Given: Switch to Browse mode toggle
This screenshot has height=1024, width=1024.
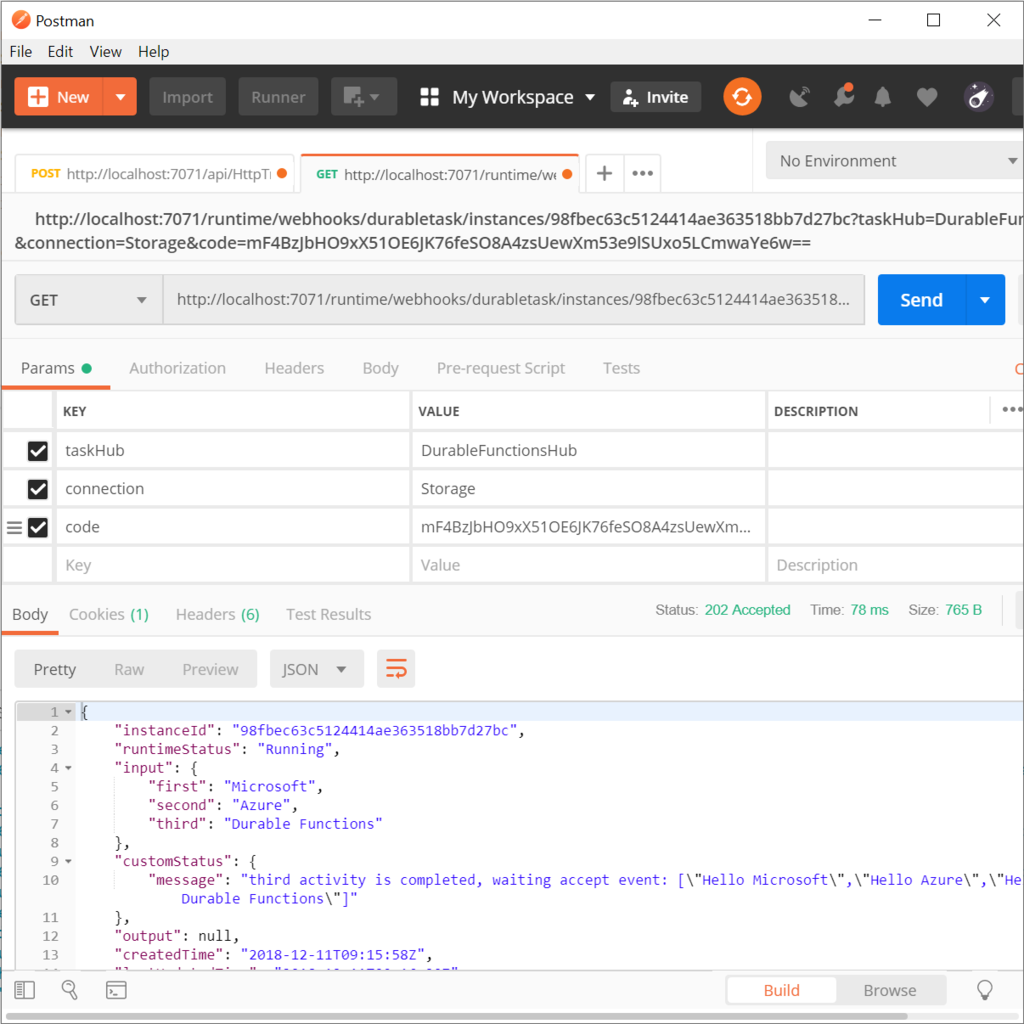Looking at the screenshot, I should (889, 990).
